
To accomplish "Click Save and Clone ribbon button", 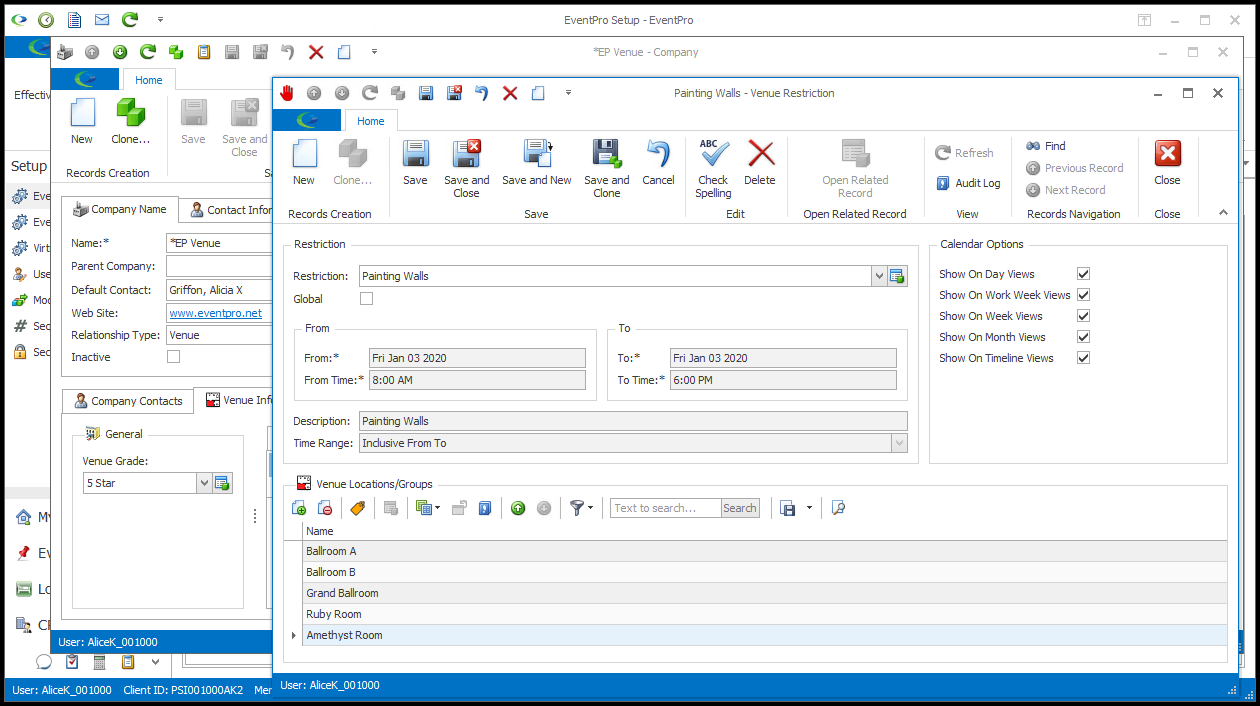I will 607,169.
